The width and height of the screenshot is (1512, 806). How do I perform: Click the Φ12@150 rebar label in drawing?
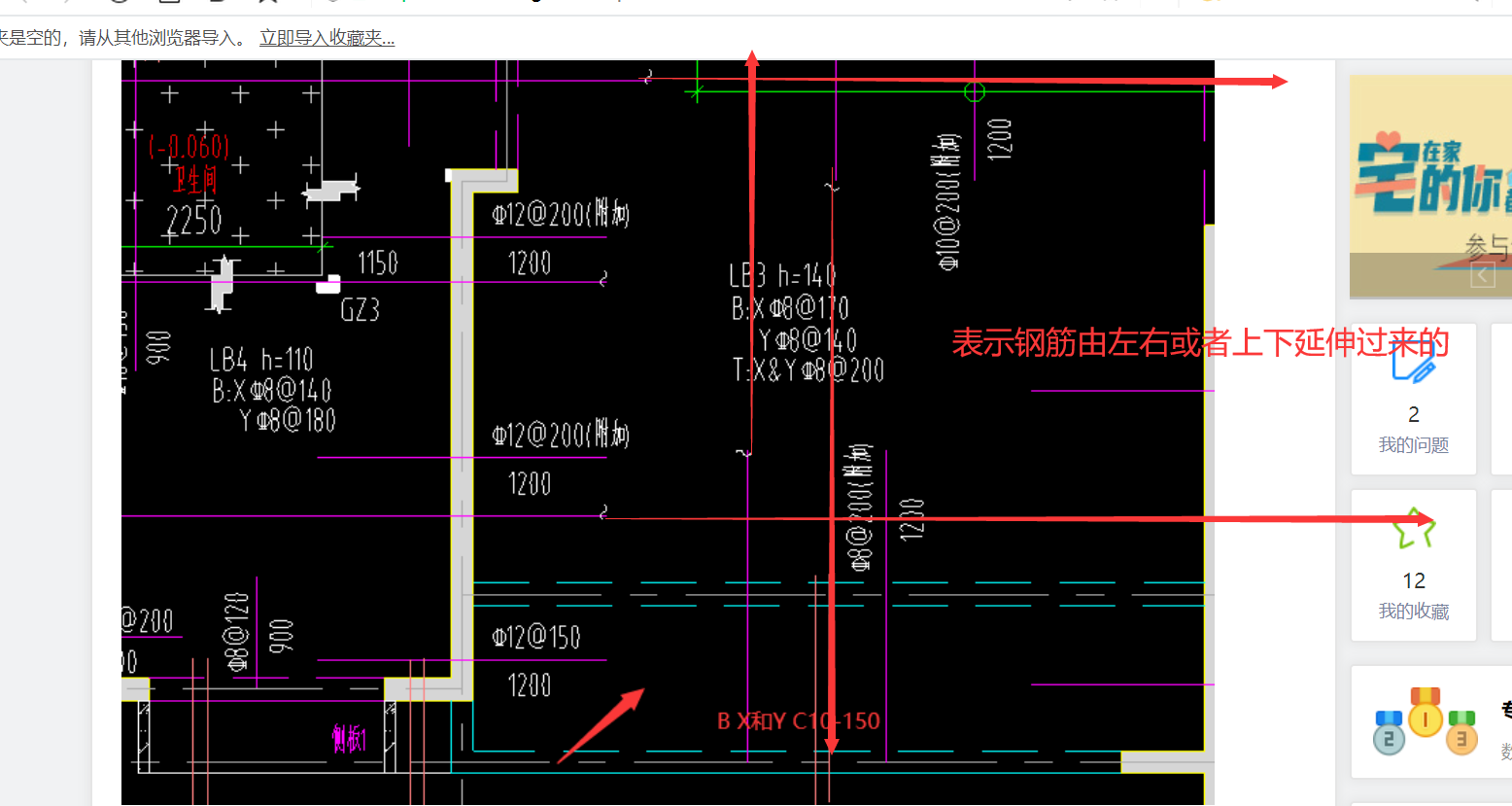[x=536, y=638]
